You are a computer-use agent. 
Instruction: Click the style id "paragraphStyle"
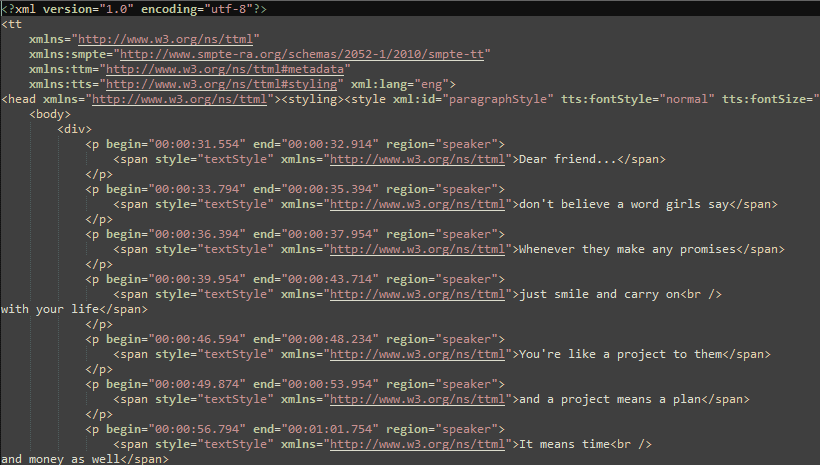click(x=498, y=99)
